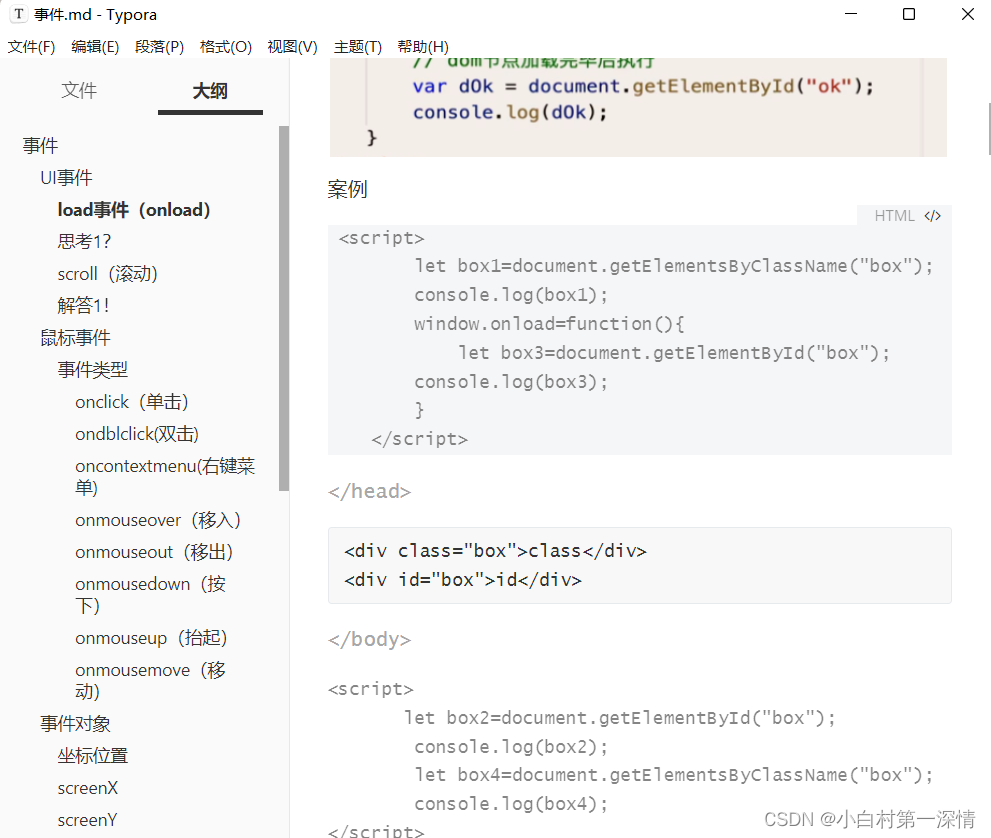Image resolution: width=991 pixels, height=838 pixels.
Task: Click the </head> text in document
Action: [x=370, y=491]
